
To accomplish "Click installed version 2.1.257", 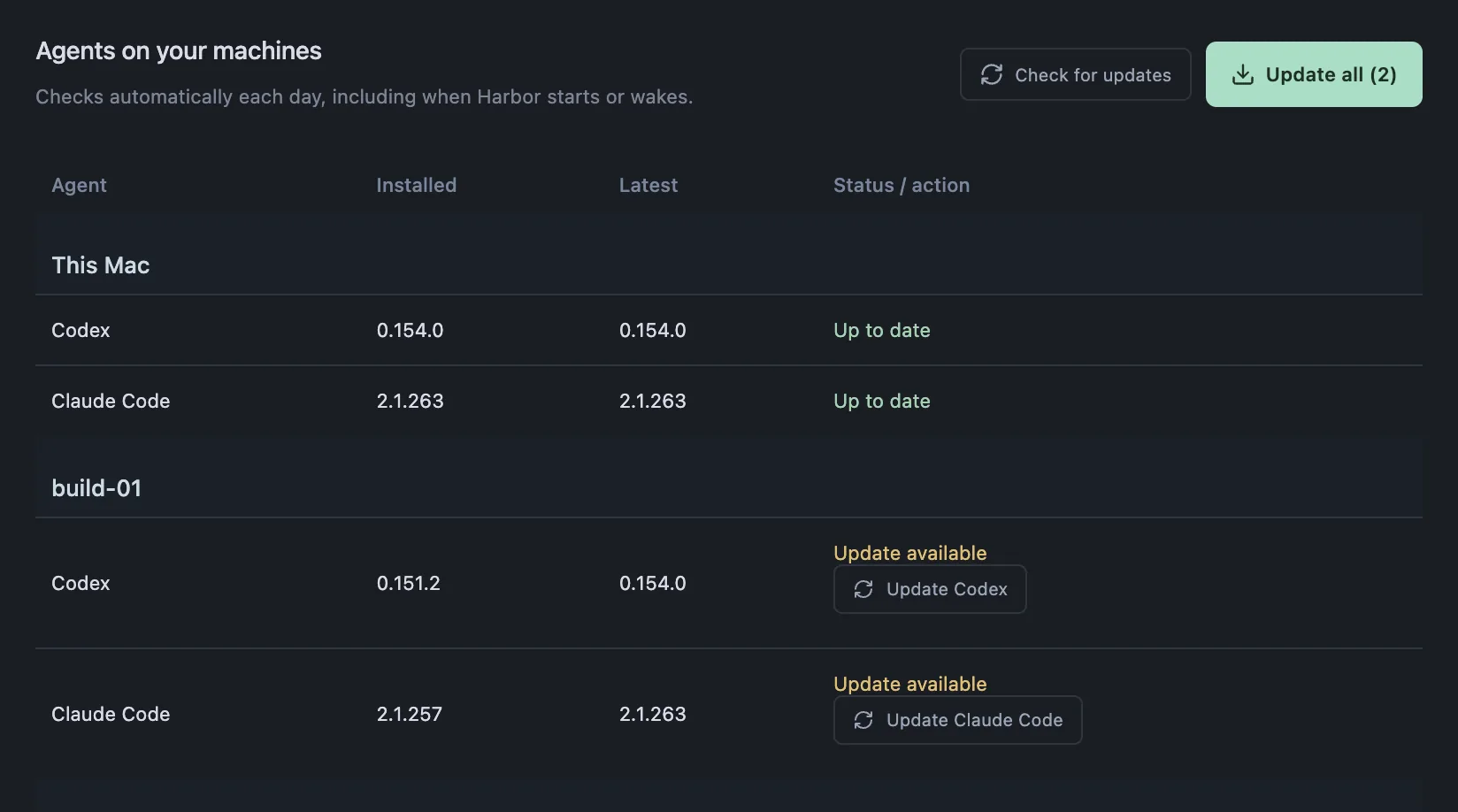I will tap(410, 714).
